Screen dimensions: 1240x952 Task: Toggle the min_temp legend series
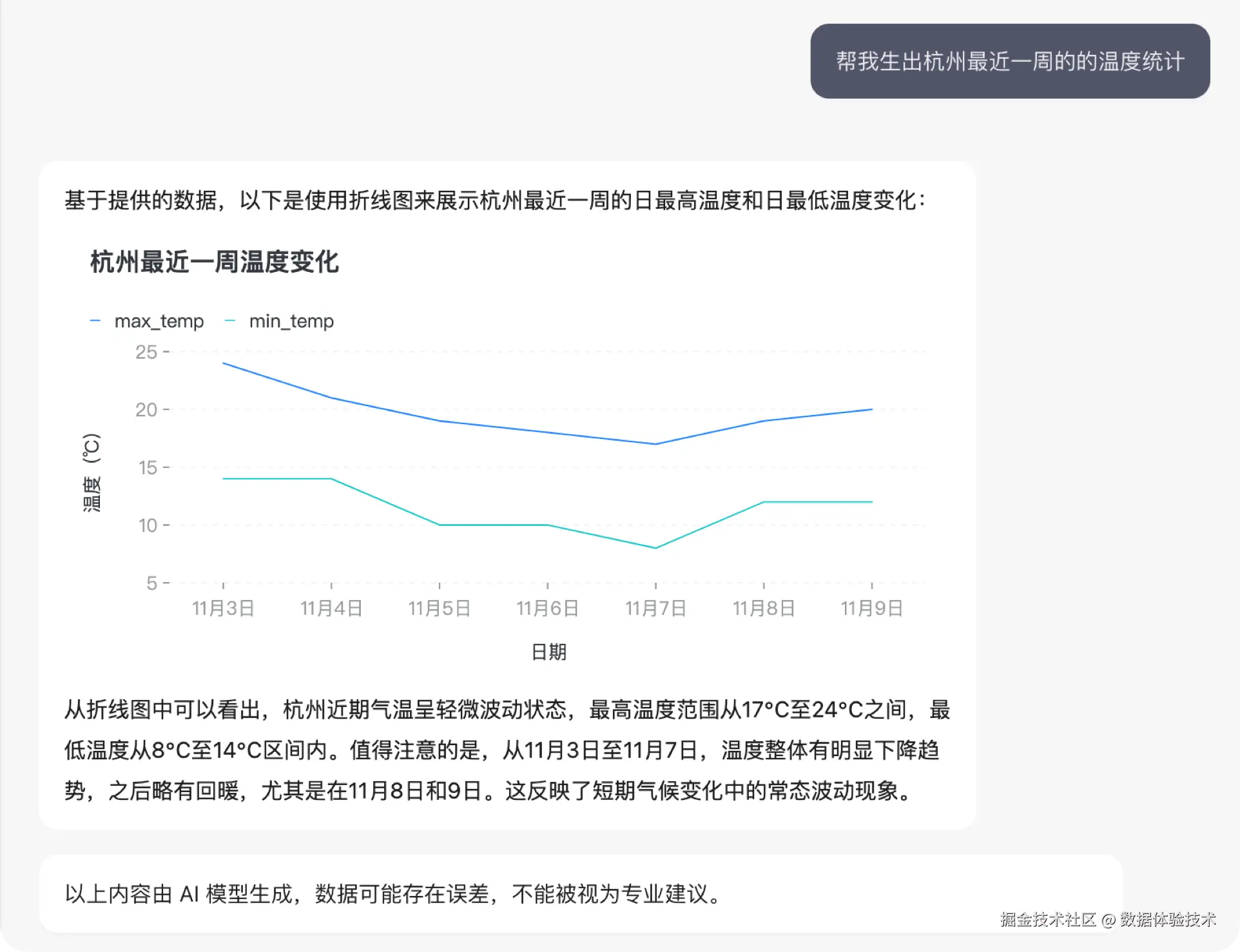click(291, 321)
